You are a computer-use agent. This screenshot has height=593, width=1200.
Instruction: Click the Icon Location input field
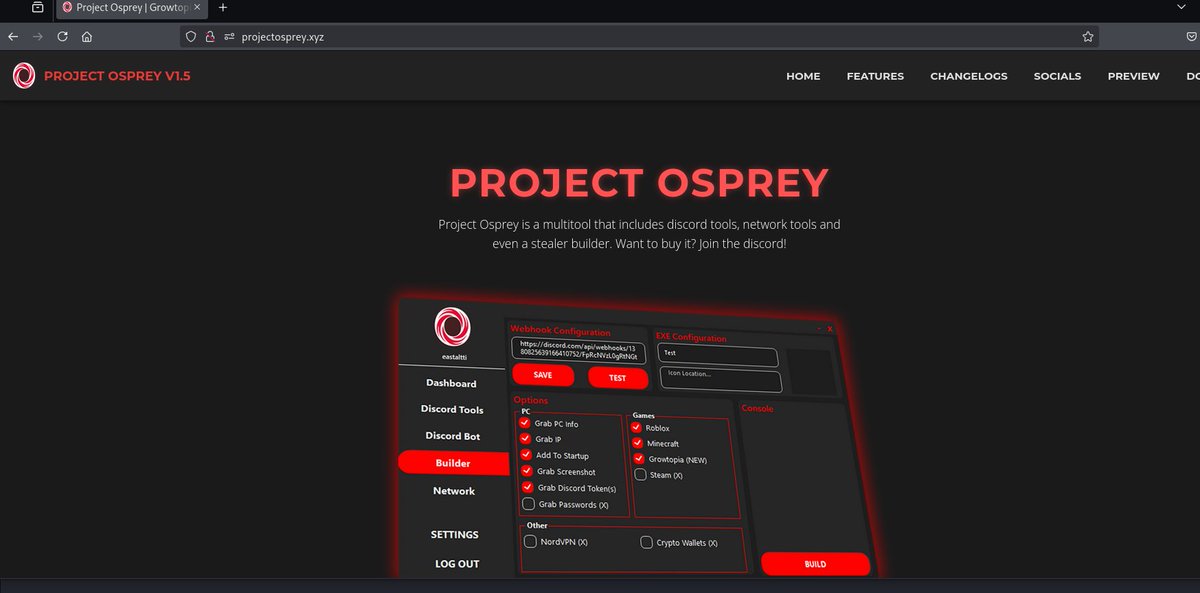[720, 380]
